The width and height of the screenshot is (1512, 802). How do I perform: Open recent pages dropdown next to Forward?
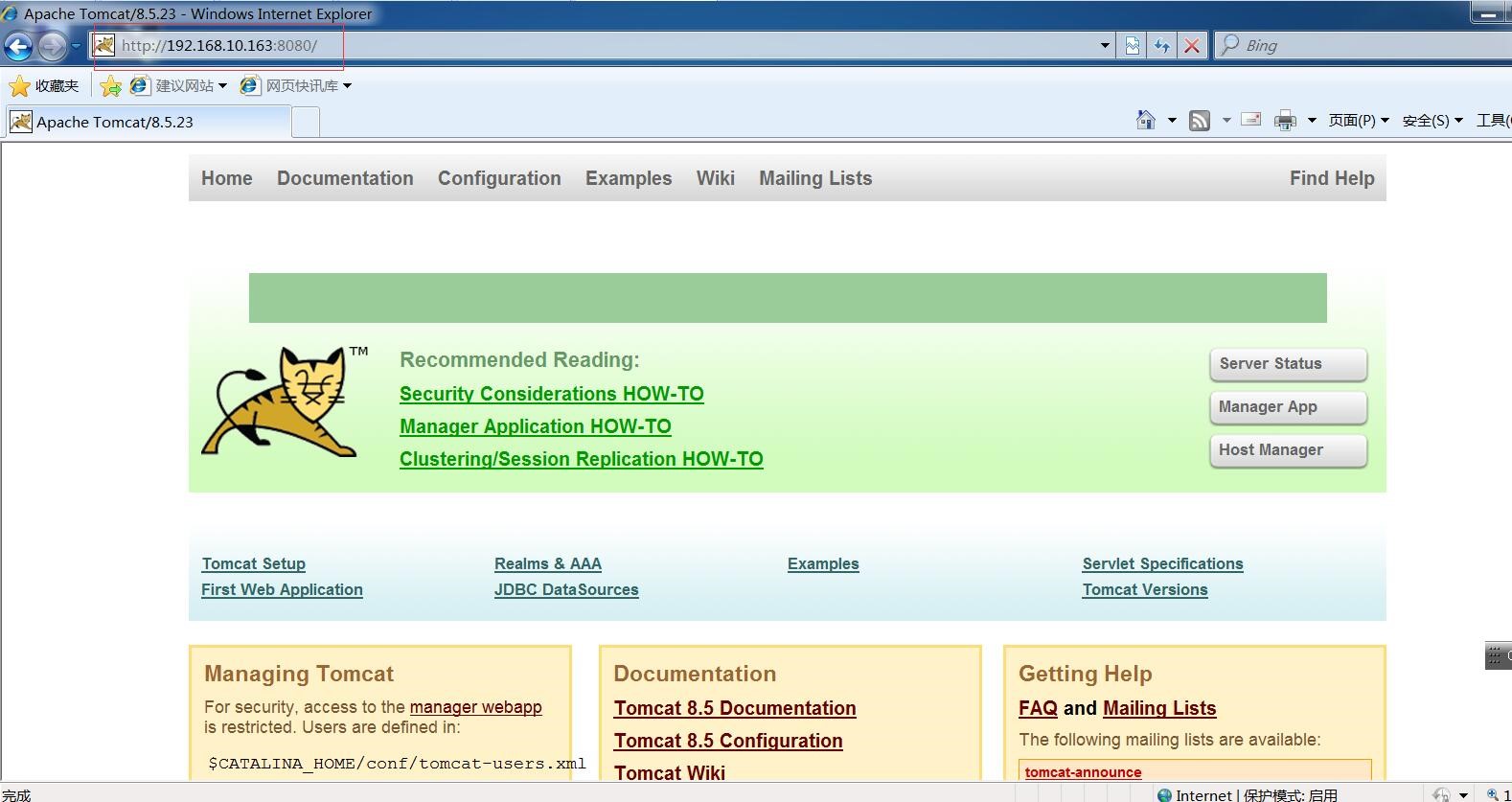pos(76,45)
